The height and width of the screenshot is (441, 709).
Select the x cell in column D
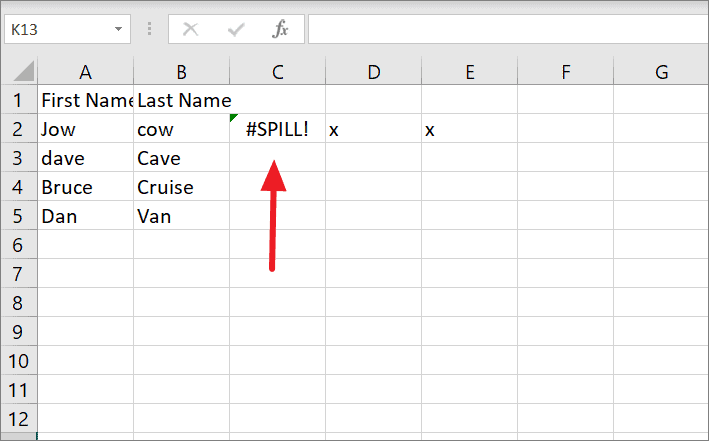pyautogui.click(x=373, y=129)
